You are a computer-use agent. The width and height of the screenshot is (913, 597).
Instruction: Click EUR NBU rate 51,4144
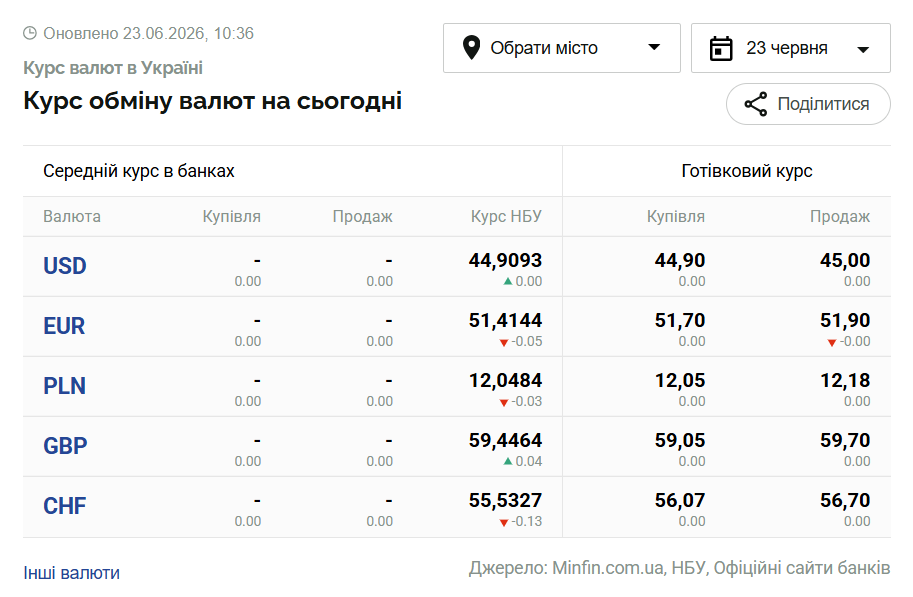coord(505,320)
